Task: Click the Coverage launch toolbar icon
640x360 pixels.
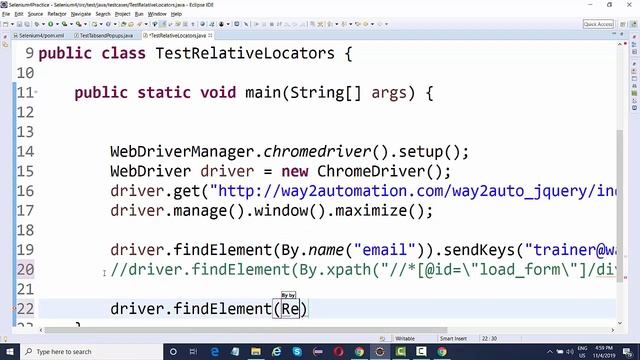Action: [64, 24]
